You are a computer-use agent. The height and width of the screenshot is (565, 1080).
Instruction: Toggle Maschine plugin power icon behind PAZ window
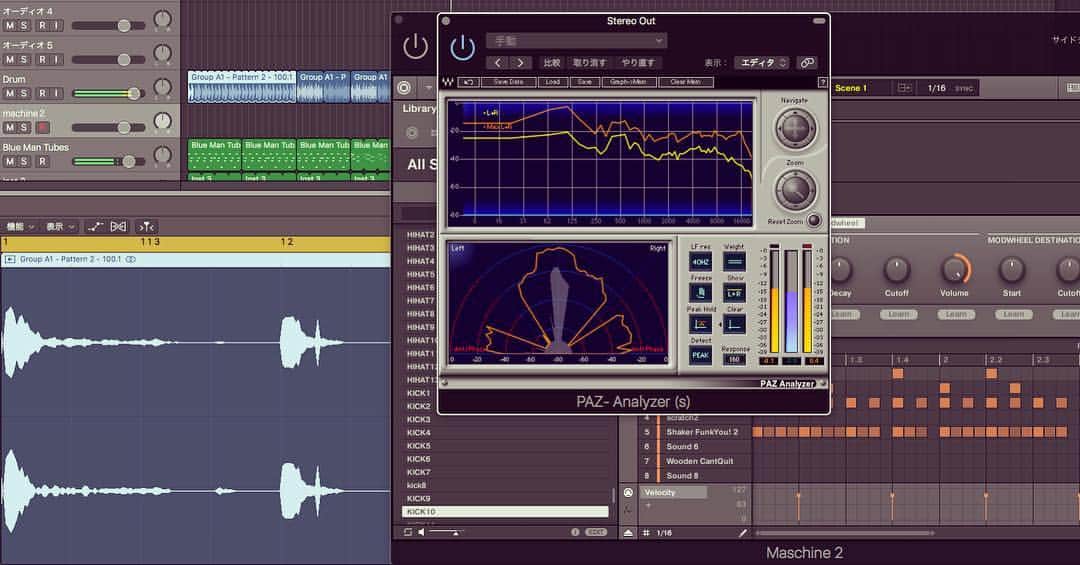pos(415,47)
